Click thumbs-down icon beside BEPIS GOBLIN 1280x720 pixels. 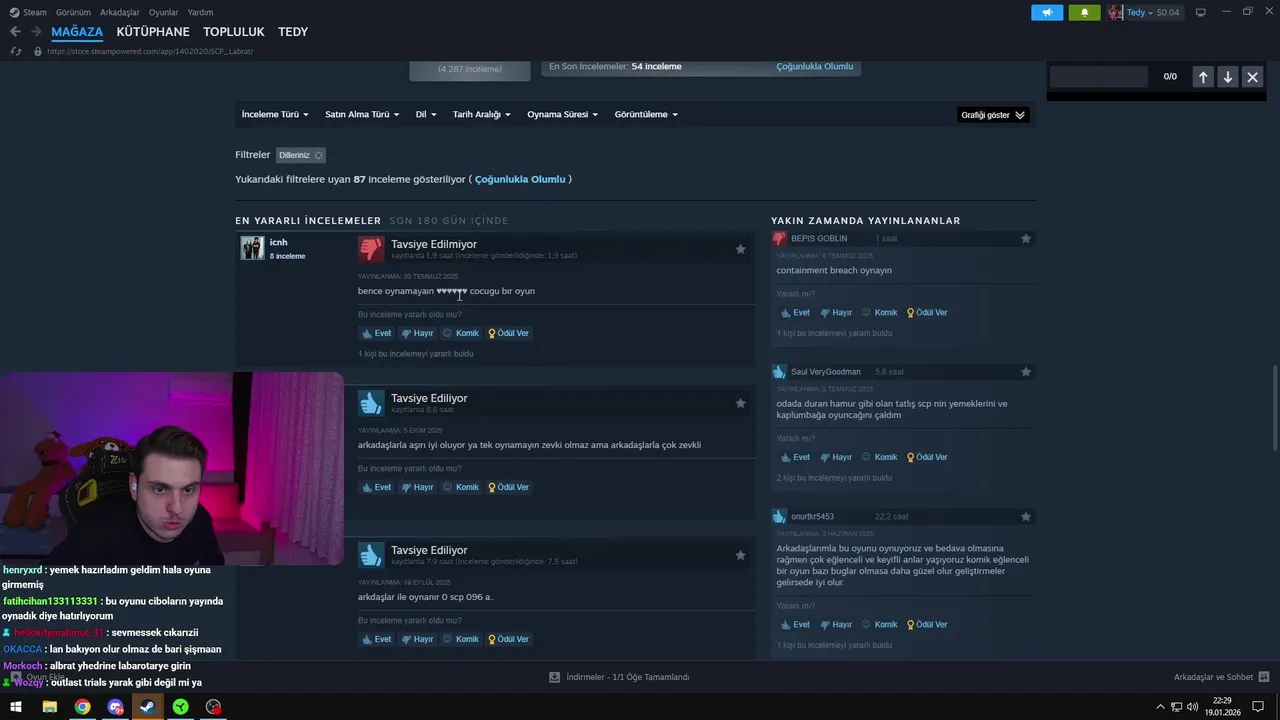(x=779, y=238)
